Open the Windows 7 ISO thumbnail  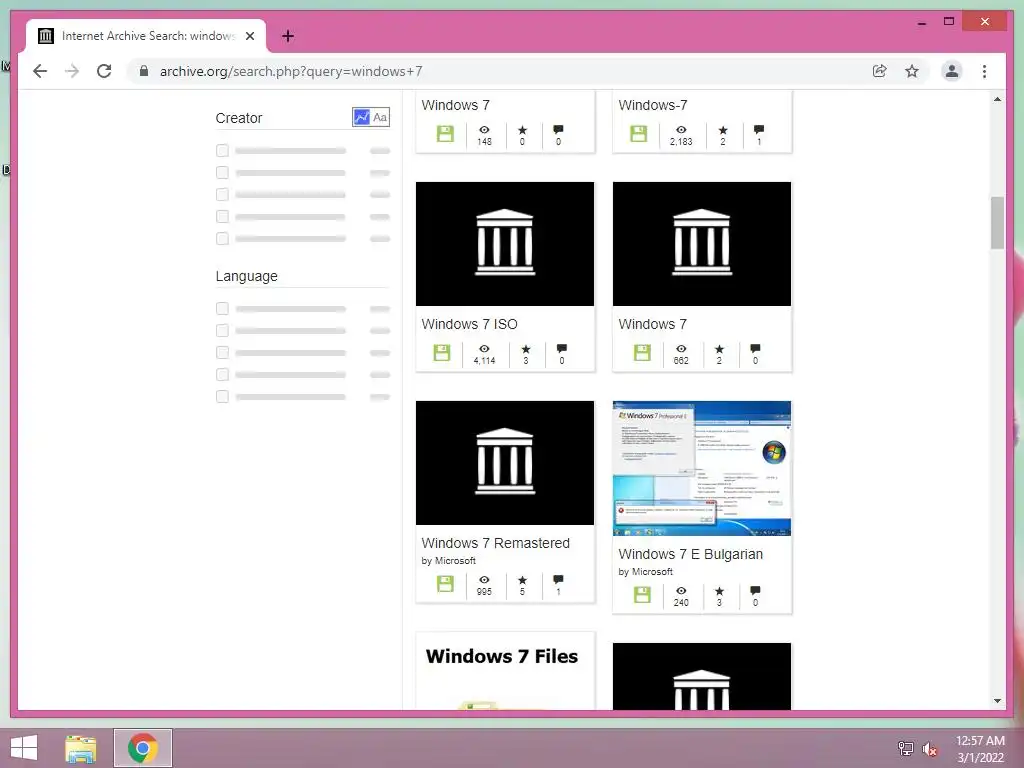pos(505,244)
